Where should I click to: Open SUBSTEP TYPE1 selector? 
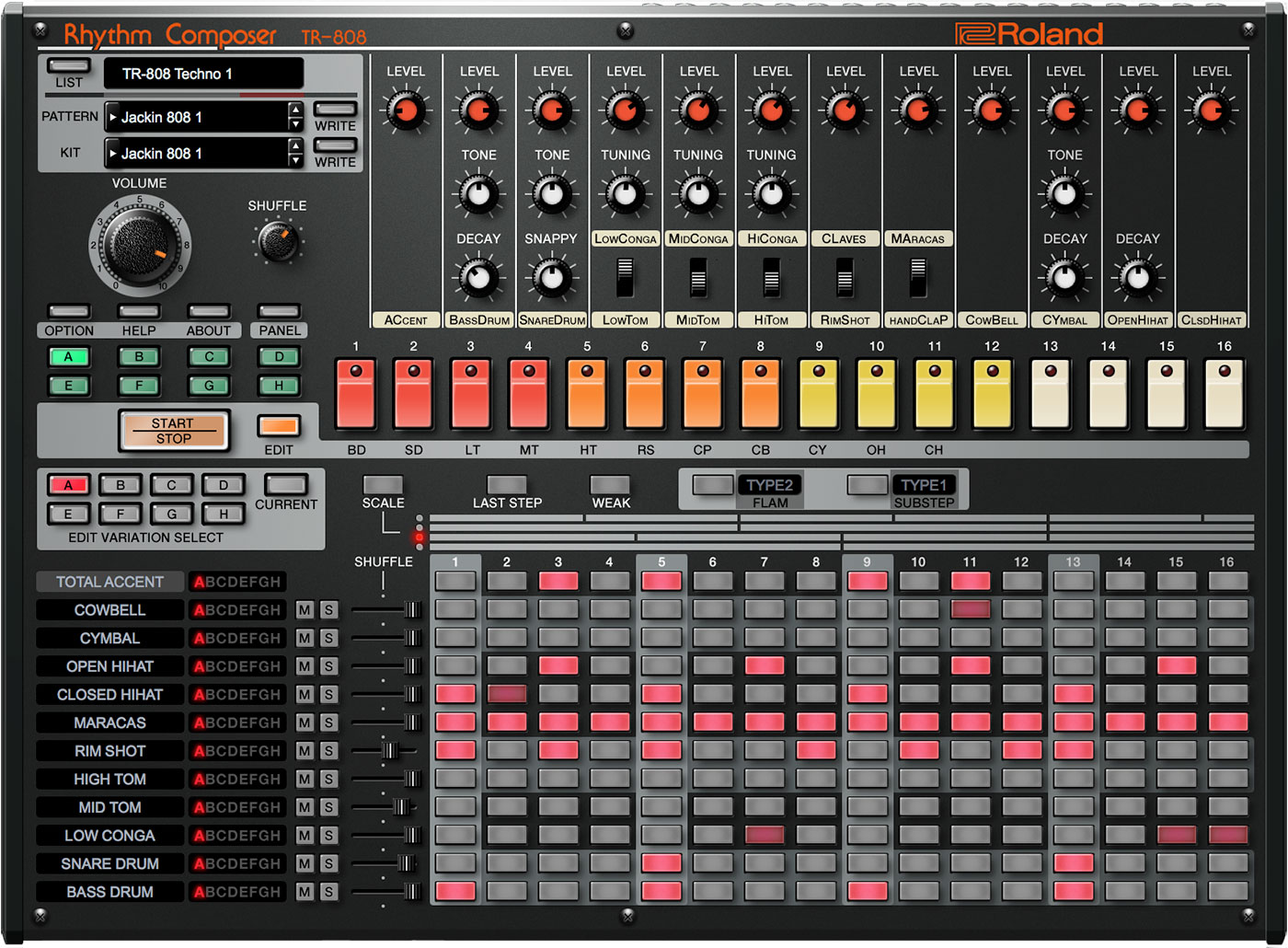tap(925, 485)
